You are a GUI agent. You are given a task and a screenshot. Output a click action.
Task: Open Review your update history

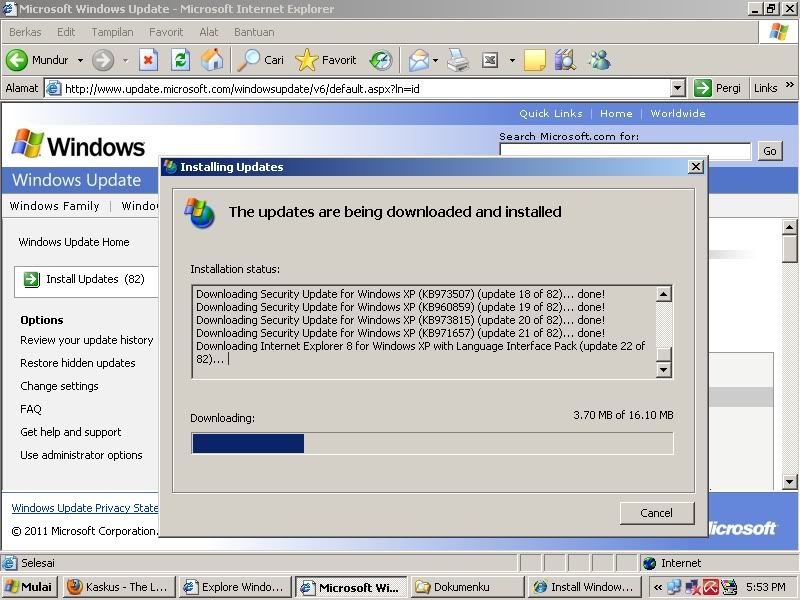(x=87, y=340)
